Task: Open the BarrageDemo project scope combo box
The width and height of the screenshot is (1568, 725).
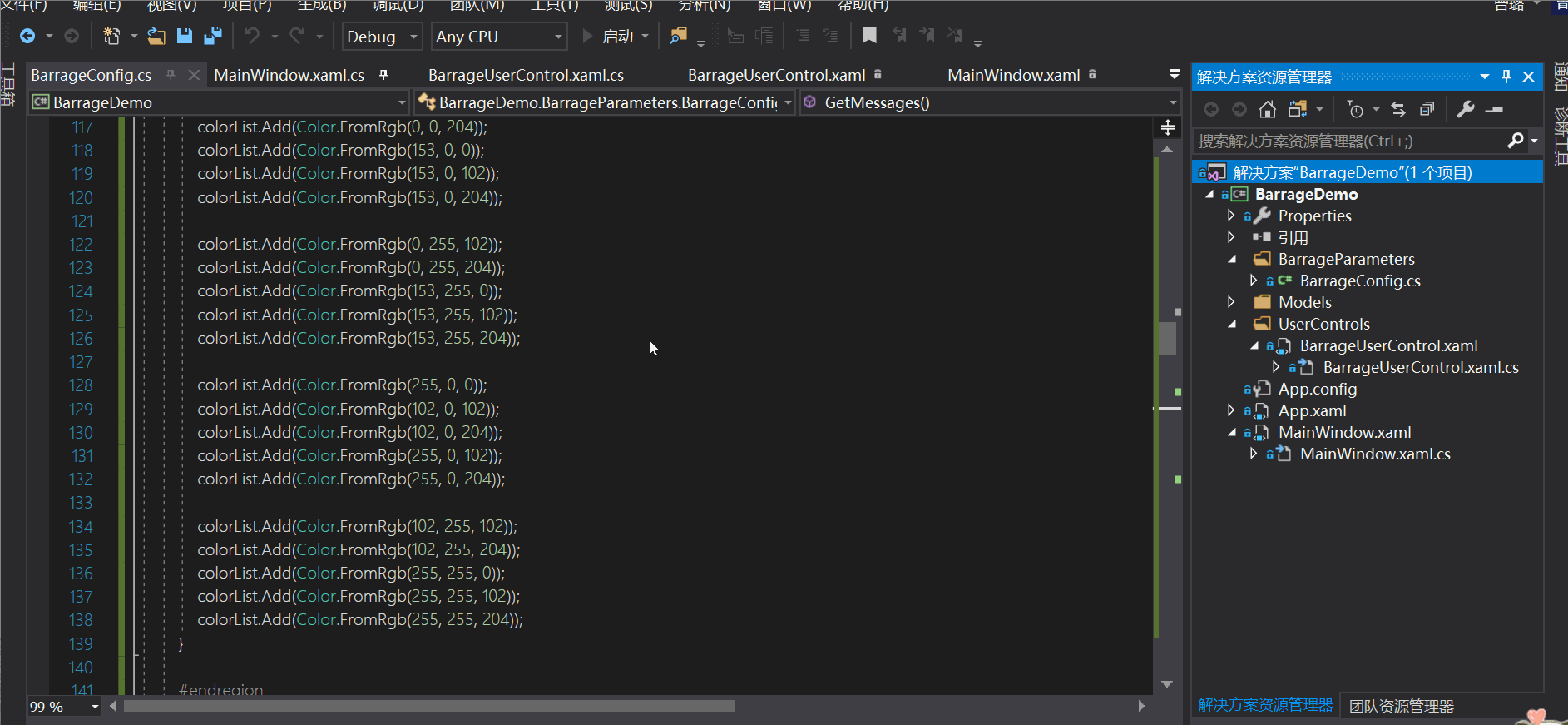Action: 220,102
